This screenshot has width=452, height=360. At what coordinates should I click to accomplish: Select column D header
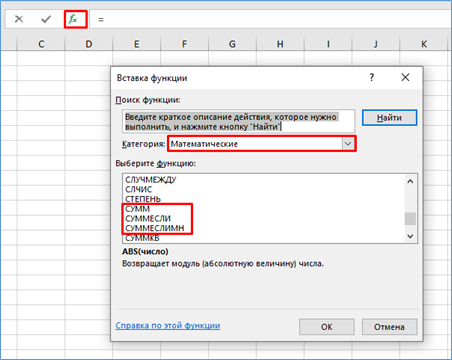point(89,44)
